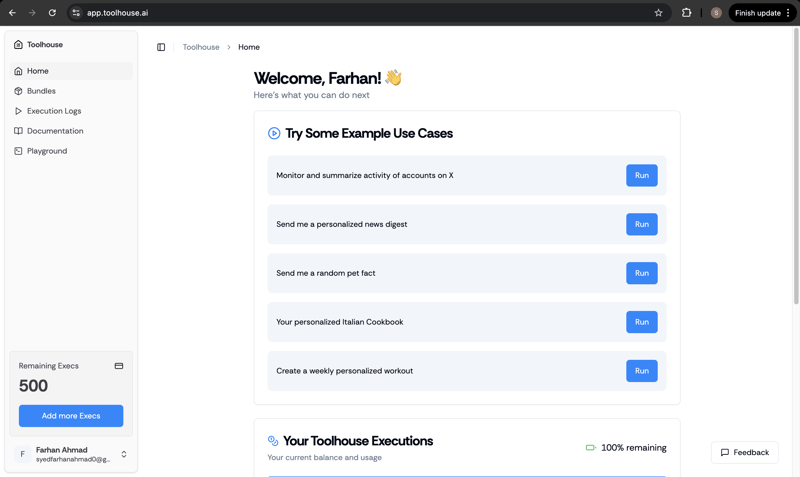Image resolution: width=800 pixels, height=477 pixels.
Task: Open Execution Logs in the sidebar
Action: tap(71, 111)
